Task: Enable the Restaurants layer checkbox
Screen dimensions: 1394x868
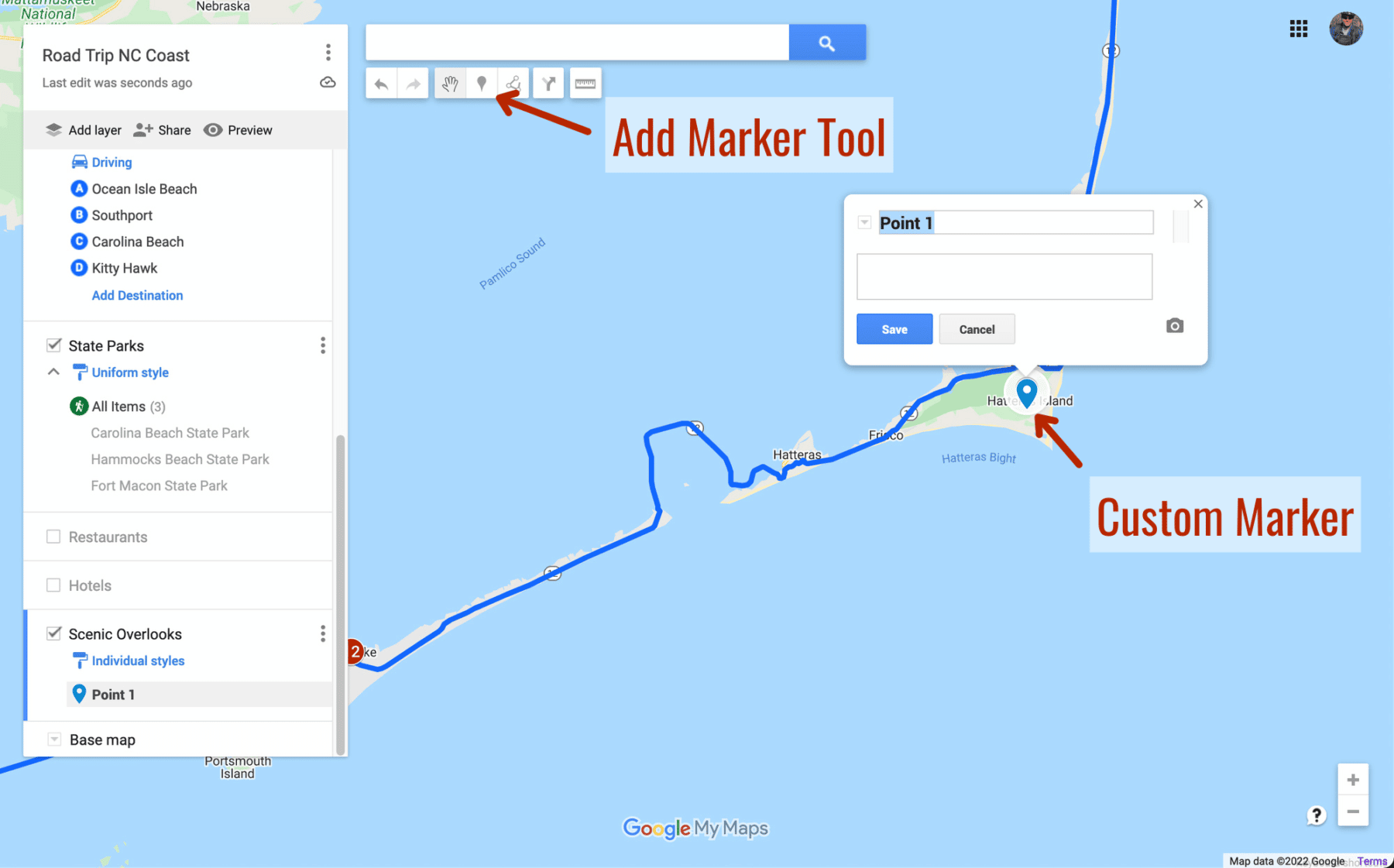Action: pyautogui.click(x=53, y=537)
